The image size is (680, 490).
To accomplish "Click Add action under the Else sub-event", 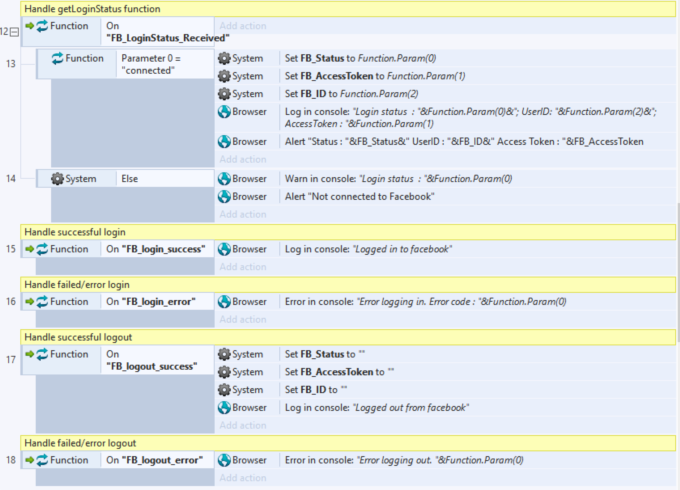I will [243, 215].
